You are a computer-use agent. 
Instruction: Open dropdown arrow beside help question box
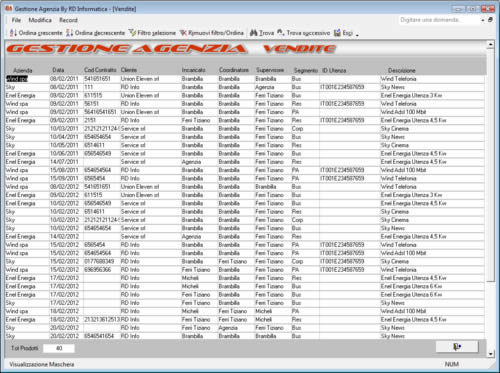pos(483,20)
